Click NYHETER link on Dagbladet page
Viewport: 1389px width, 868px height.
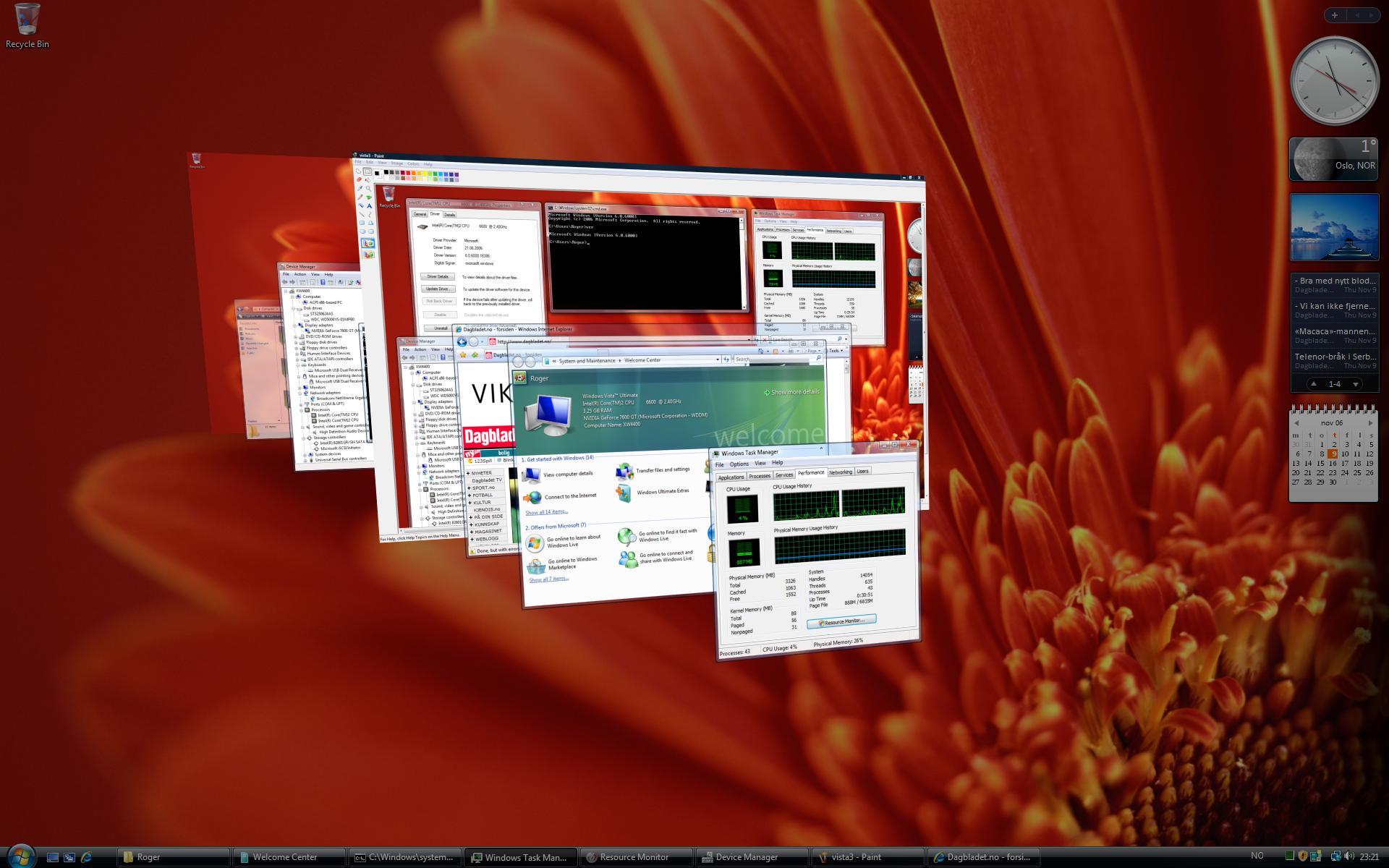tap(481, 472)
